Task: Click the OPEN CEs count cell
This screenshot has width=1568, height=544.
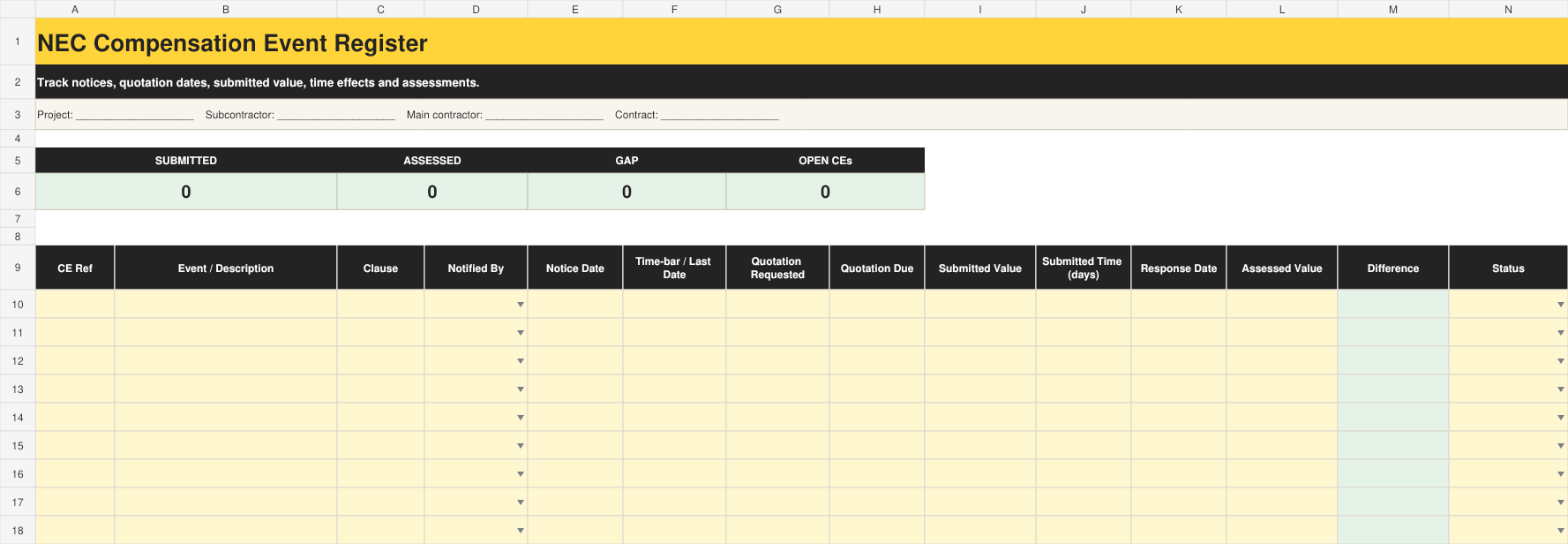Action: (x=825, y=192)
